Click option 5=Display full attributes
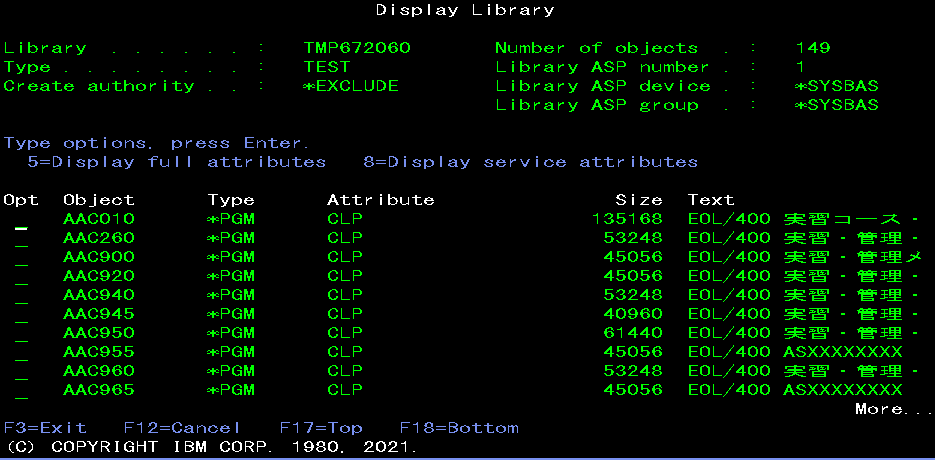935x460 pixels. 177,162
